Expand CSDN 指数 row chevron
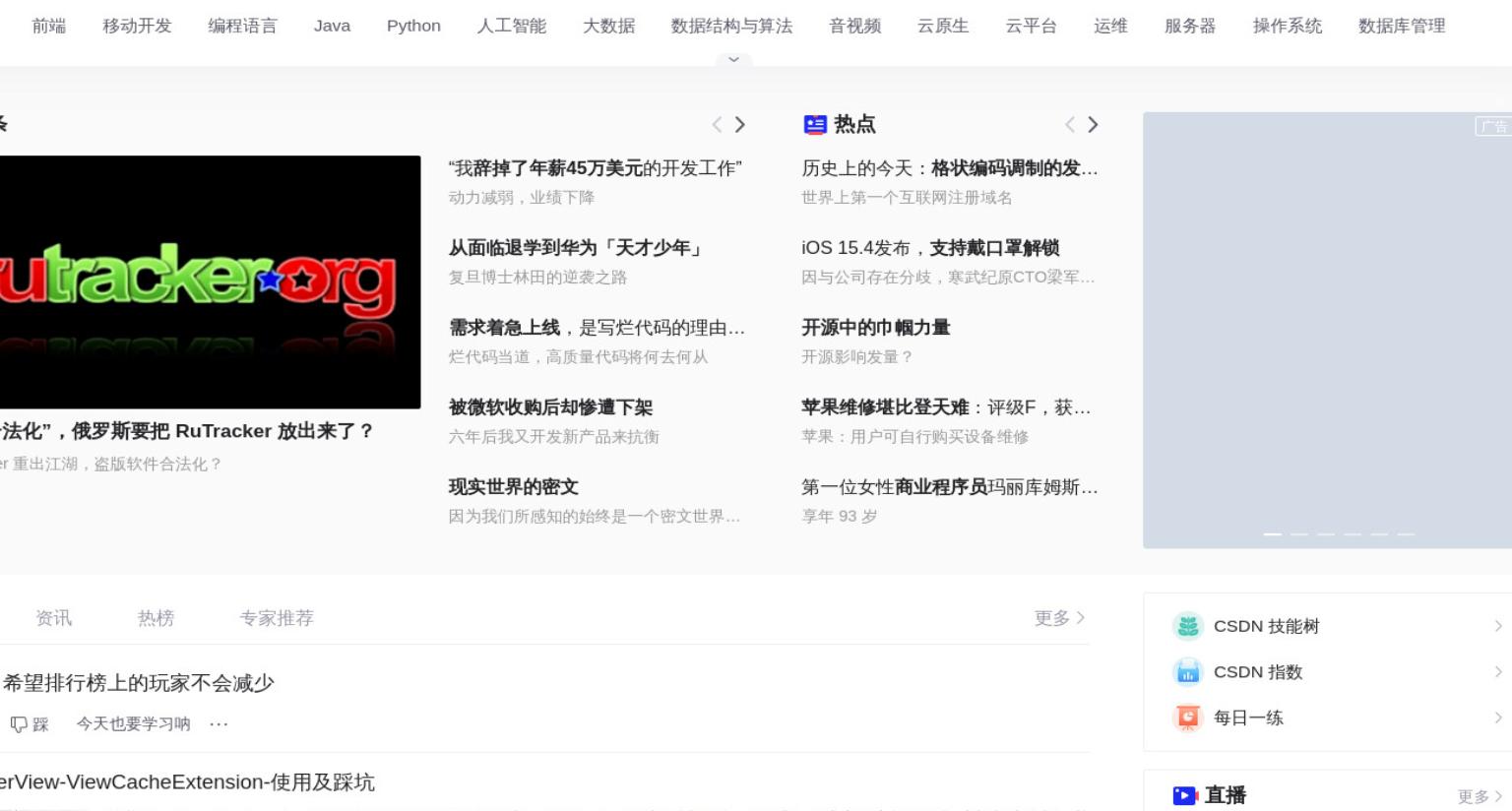The width and height of the screenshot is (1512, 811). pos(1498,672)
